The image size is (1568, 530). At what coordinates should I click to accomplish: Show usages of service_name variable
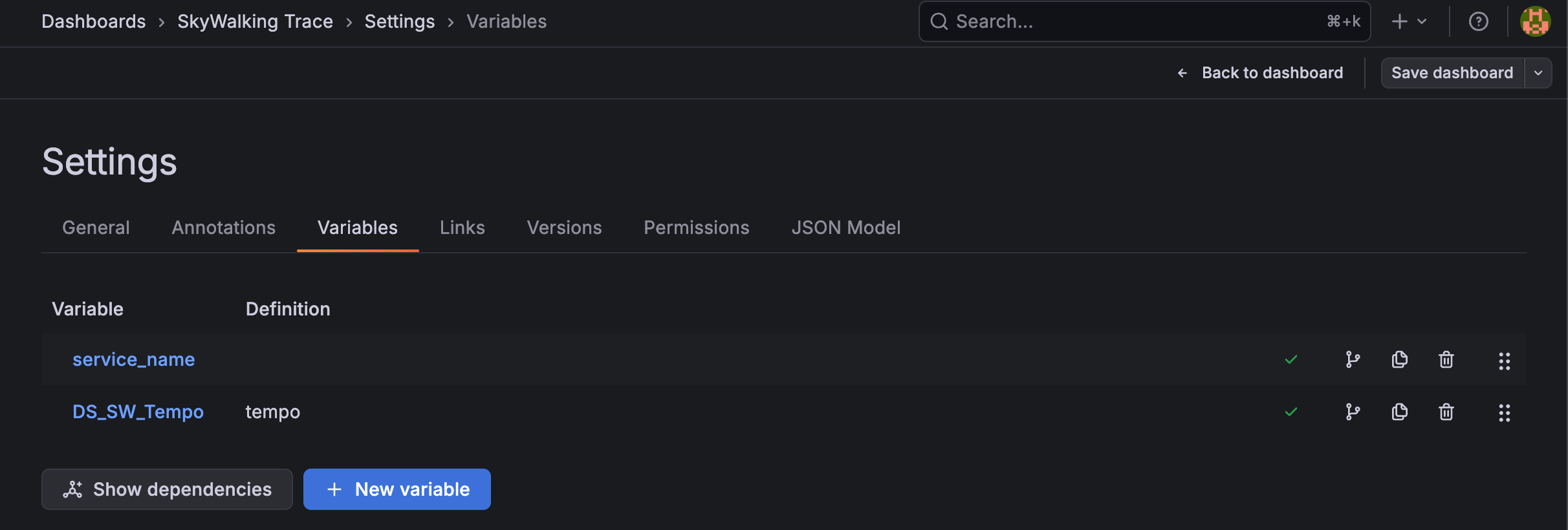(1353, 359)
